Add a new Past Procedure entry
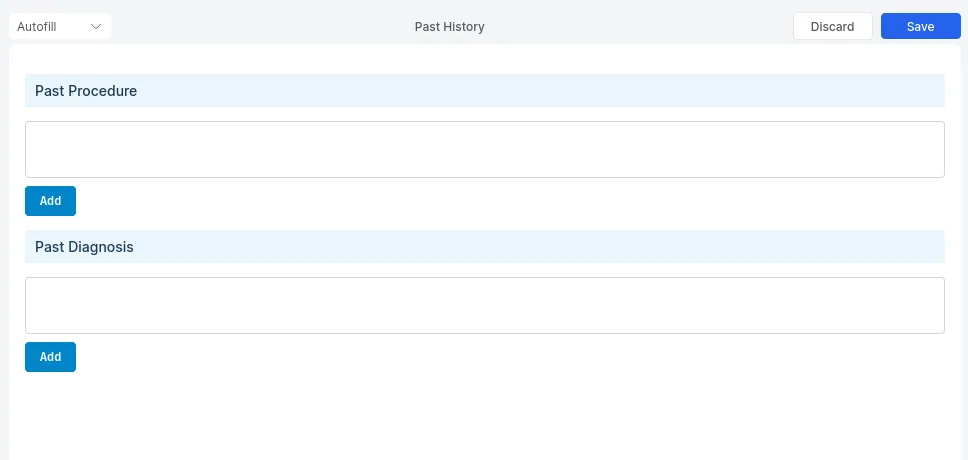Viewport: 968px width, 460px height. pyautogui.click(x=50, y=201)
